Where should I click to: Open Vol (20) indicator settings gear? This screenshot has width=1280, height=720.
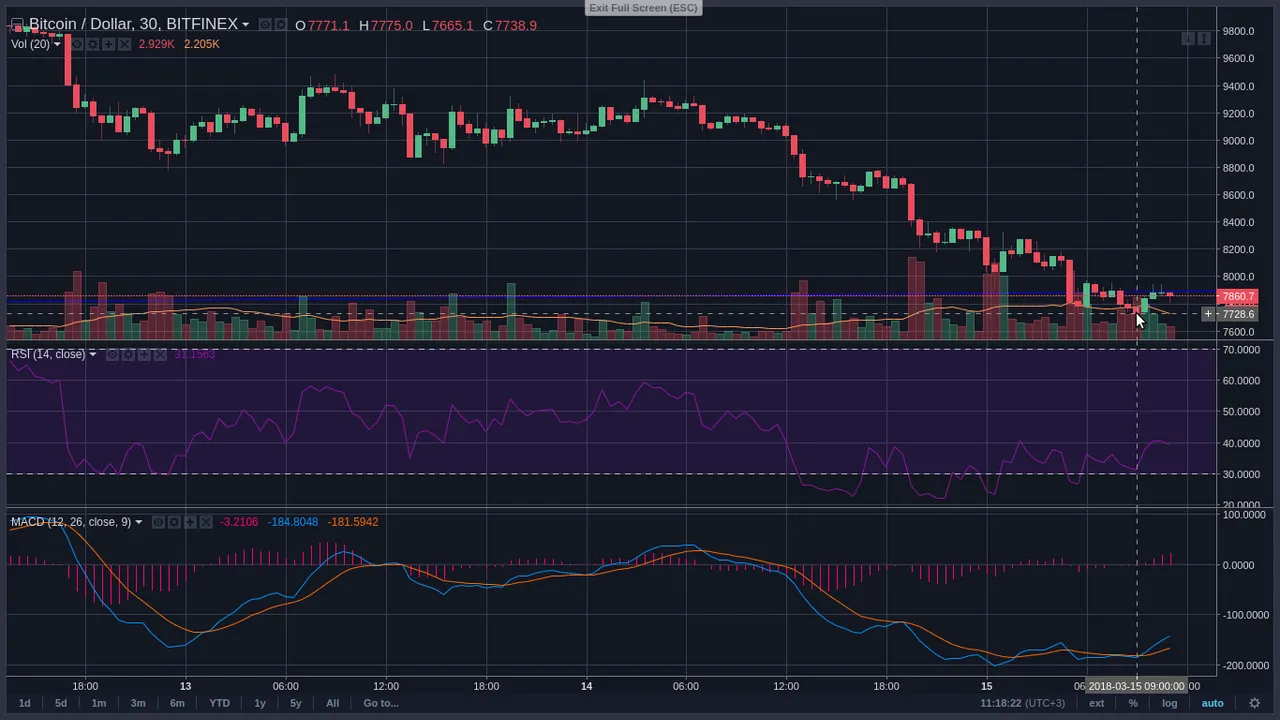point(93,44)
